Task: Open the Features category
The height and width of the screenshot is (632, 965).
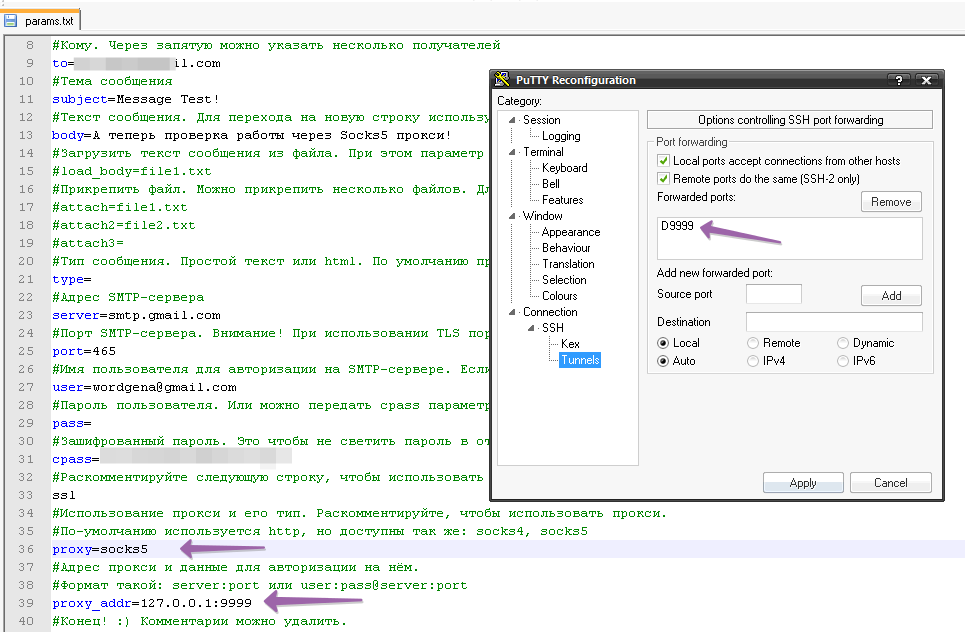Action: coord(563,200)
